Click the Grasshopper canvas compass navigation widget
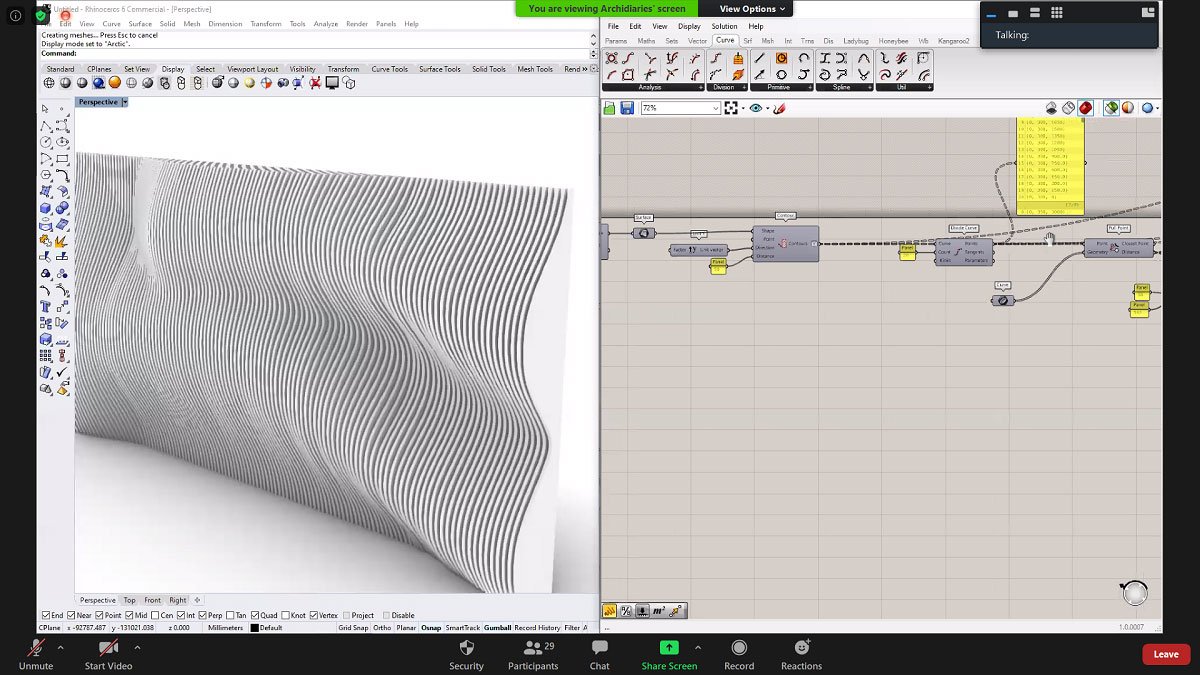 click(1134, 593)
